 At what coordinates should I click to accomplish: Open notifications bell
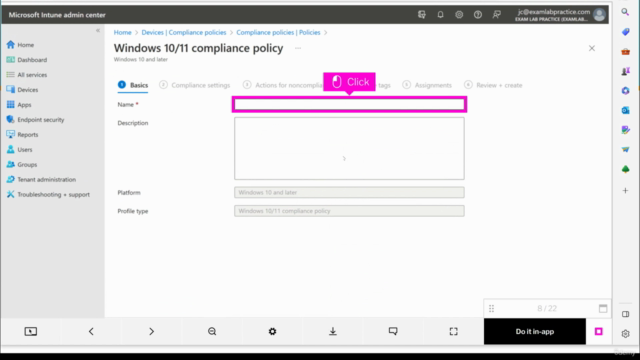440,15
